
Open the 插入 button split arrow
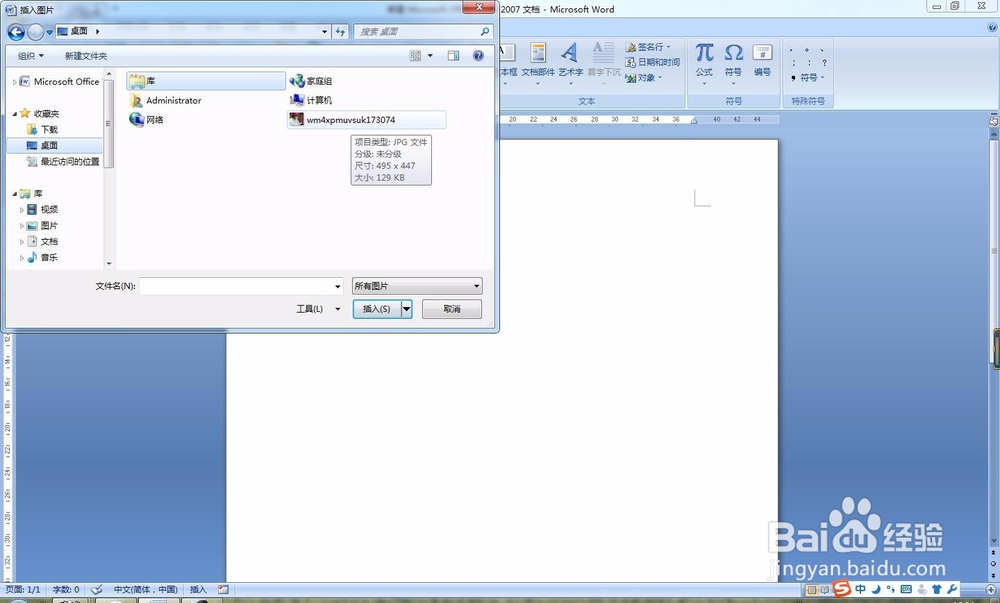point(406,309)
